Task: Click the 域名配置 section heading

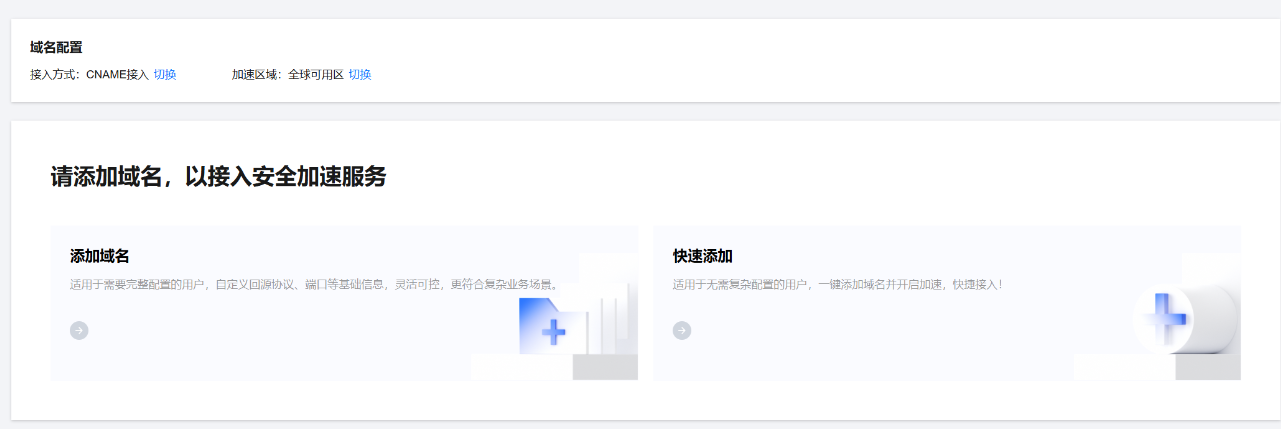Action: [56, 47]
